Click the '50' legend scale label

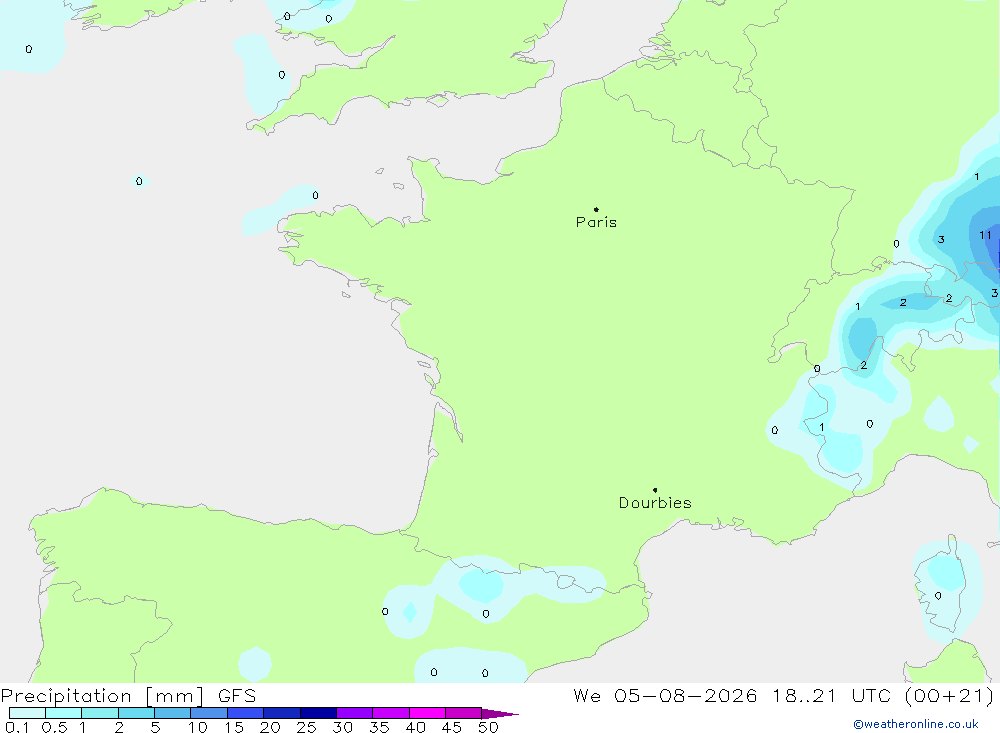pos(488,727)
